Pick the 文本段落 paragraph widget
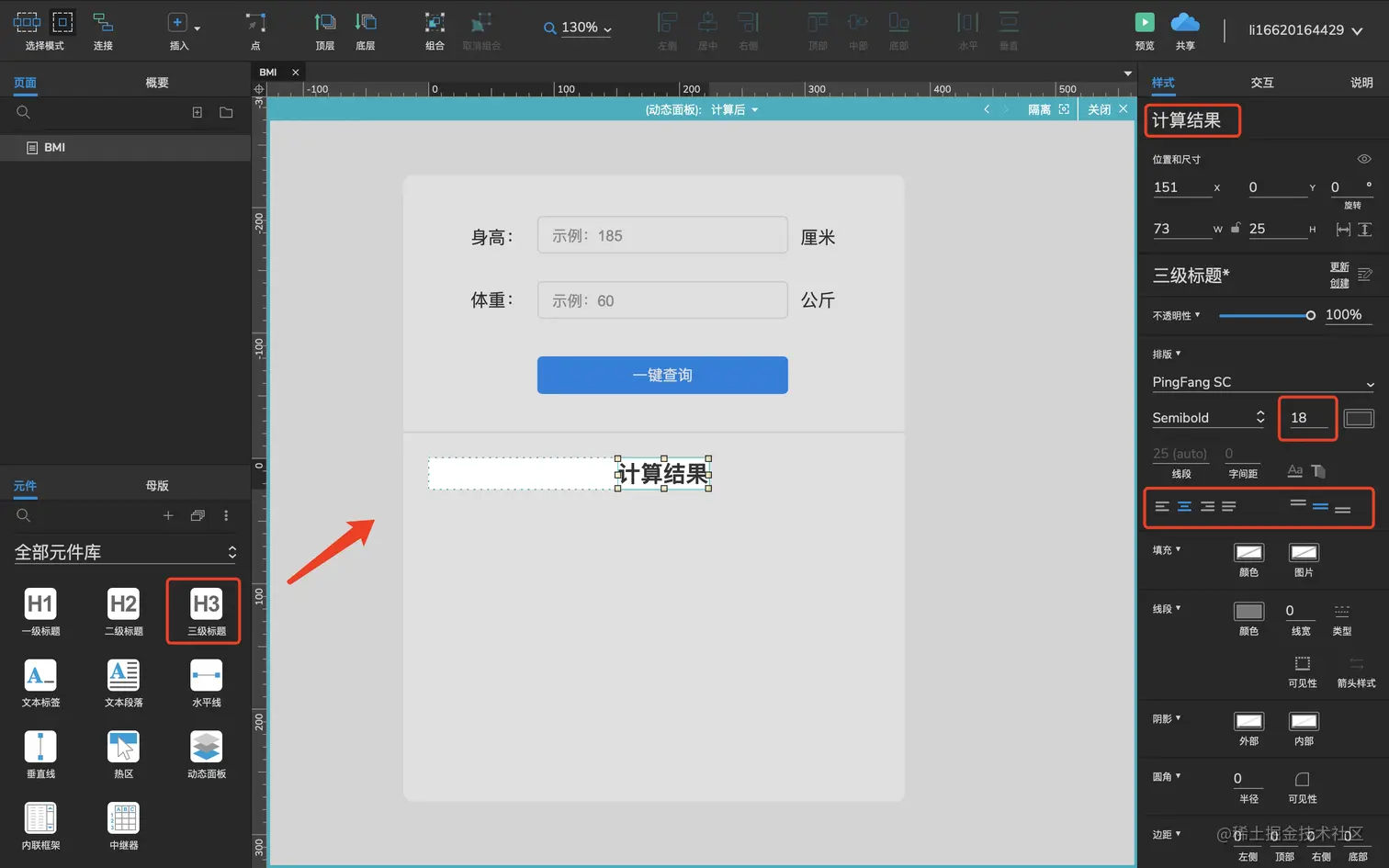The image size is (1389, 868). pos(123,675)
